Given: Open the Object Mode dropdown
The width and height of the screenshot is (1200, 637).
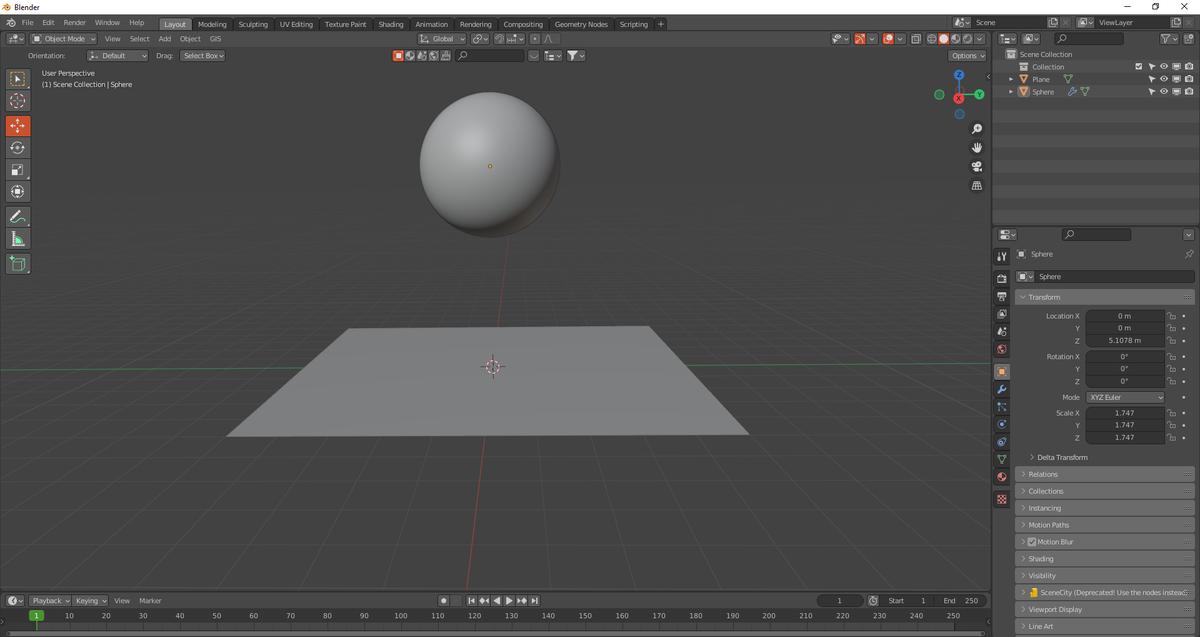Looking at the screenshot, I should (63, 39).
